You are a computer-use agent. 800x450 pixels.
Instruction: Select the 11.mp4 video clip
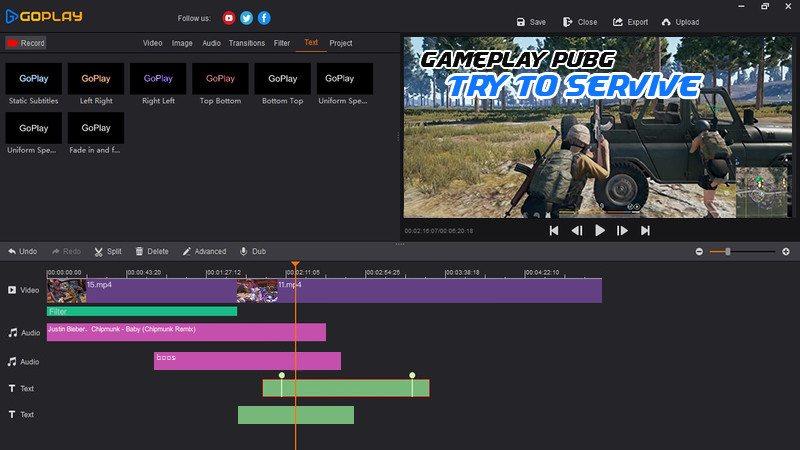[x=419, y=290]
